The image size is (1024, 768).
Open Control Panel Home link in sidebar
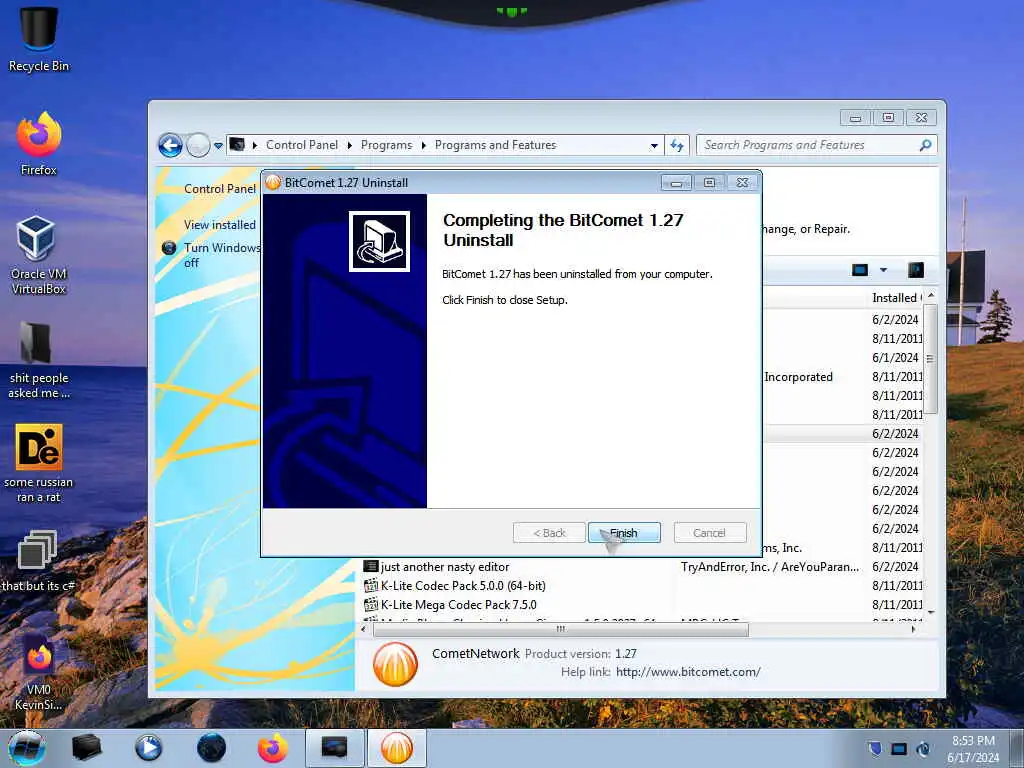[x=220, y=189]
